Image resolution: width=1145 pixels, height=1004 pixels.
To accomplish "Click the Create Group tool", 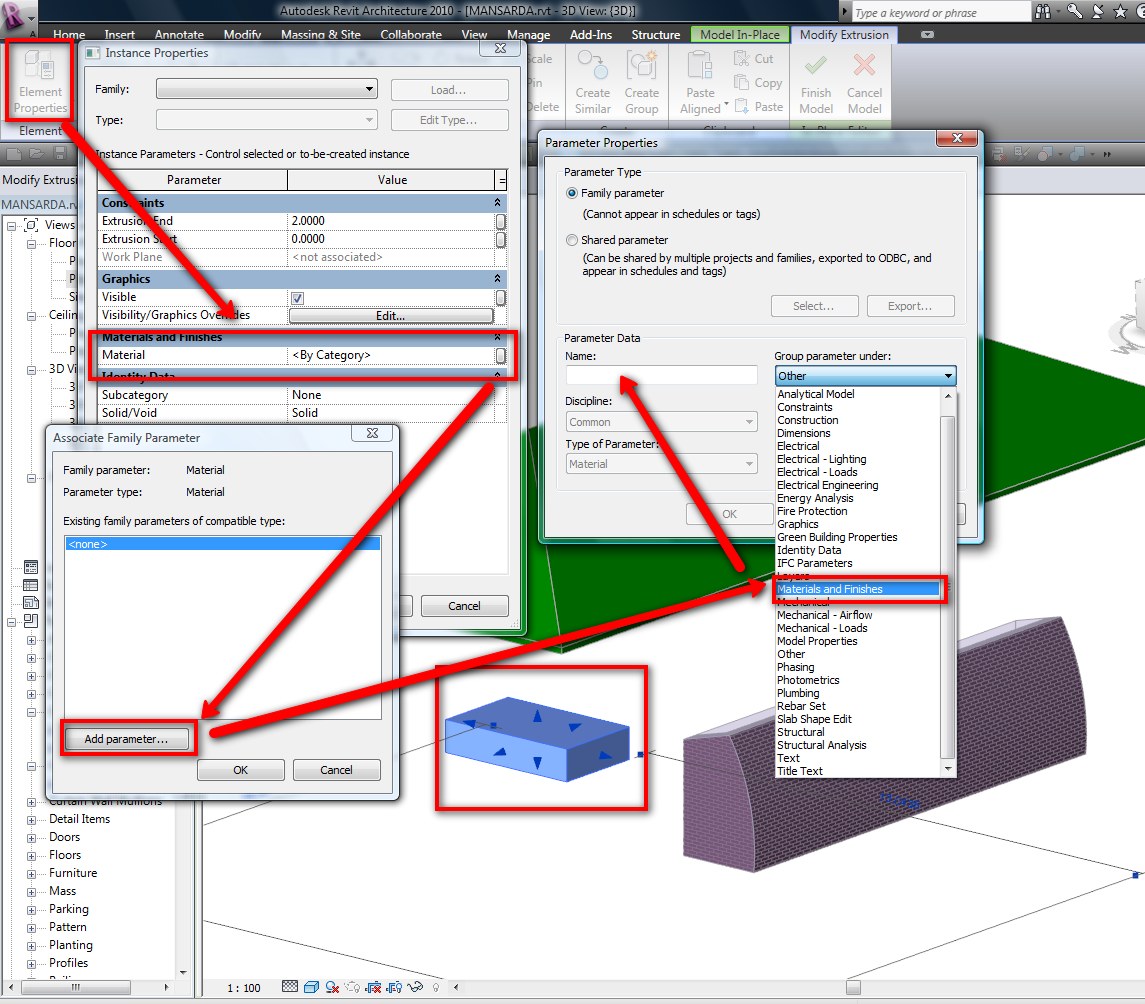I will pyautogui.click(x=642, y=82).
